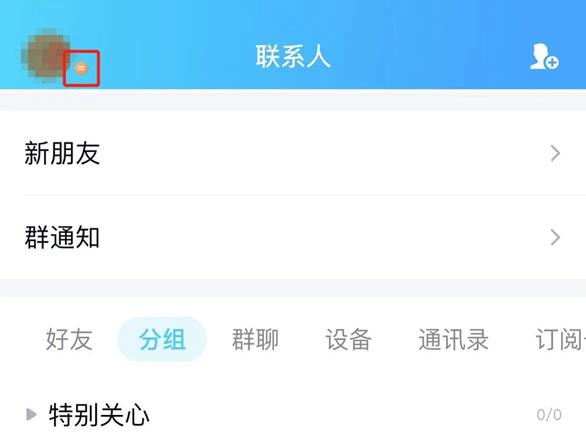Click the chevron beside 新朋友
The image size is (586, 440).
(555, 153)
